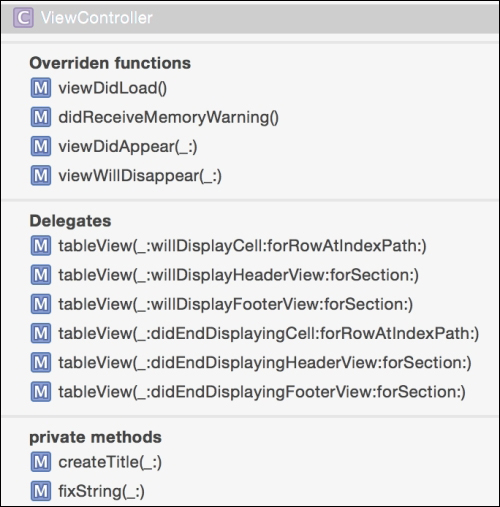Select createTitle(_:) under private methods
This screenshot has width=500, height=507.
click(x=110, y=462)
